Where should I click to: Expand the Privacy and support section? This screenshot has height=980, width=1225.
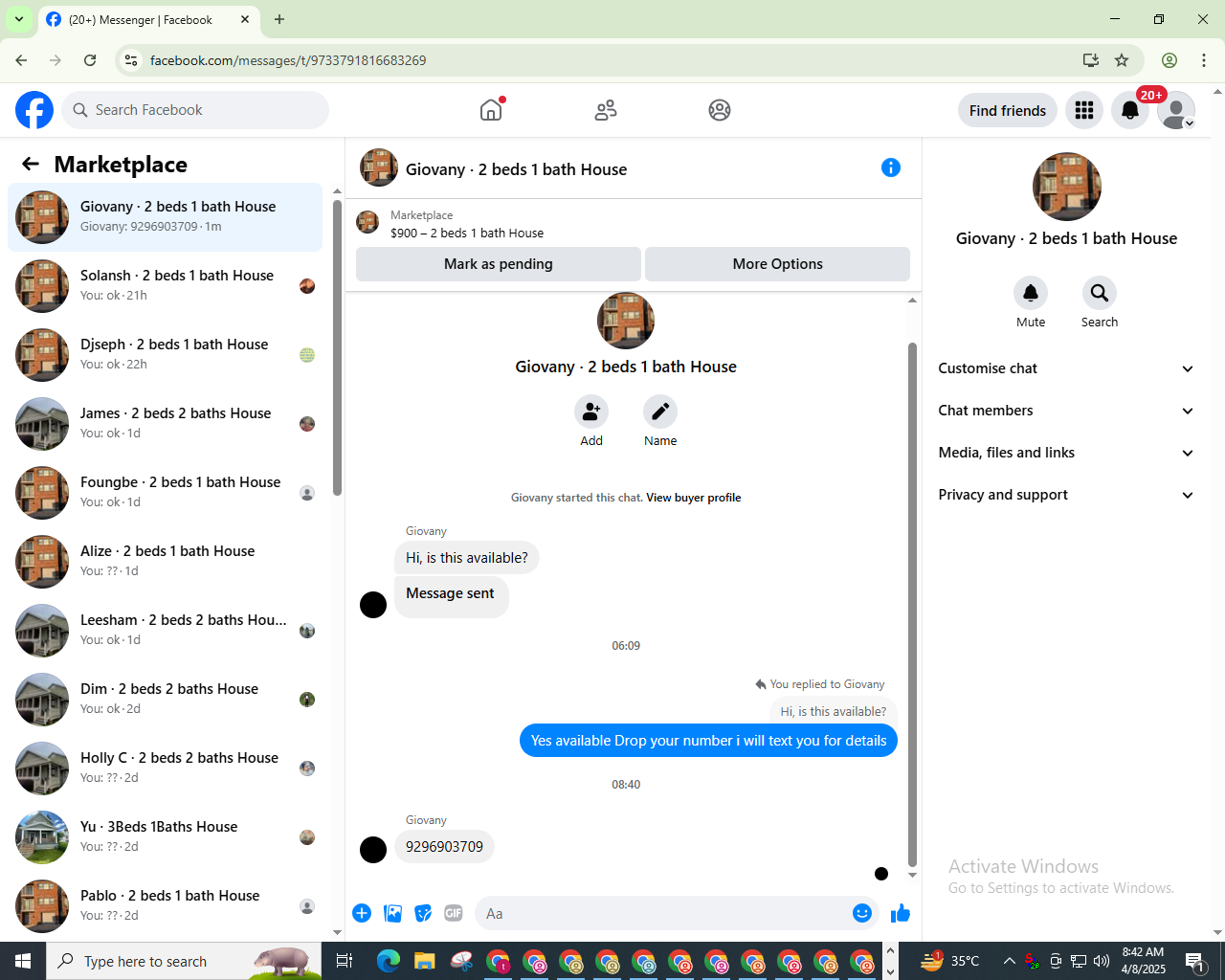tap(1066, 495)
